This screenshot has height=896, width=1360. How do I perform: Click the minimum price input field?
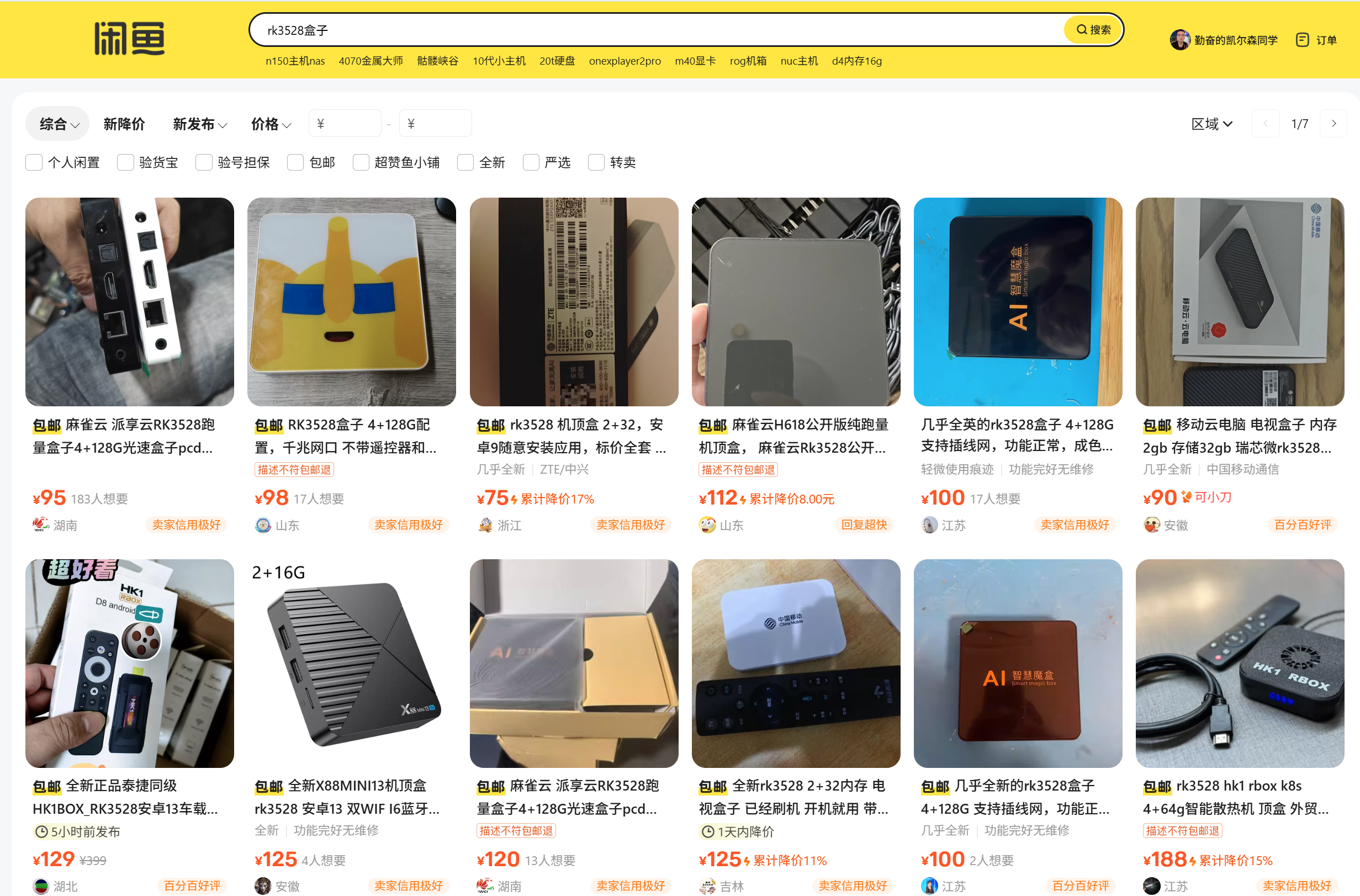pyautogui.click(x=345, y=124)
